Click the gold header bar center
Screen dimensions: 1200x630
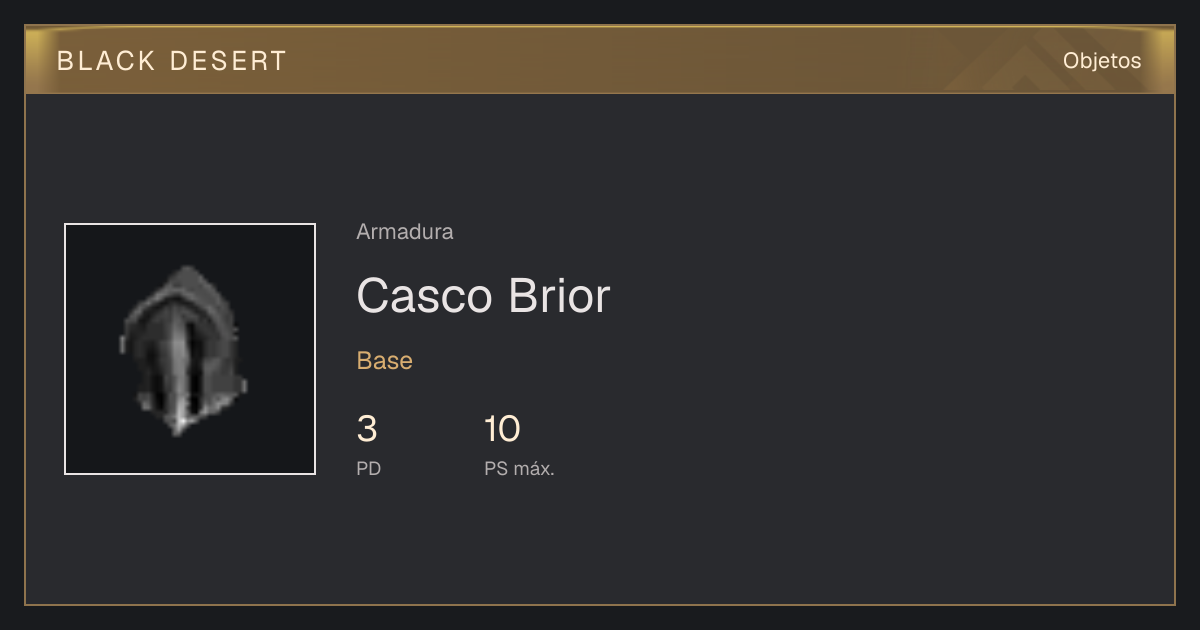tap(600, 61)
